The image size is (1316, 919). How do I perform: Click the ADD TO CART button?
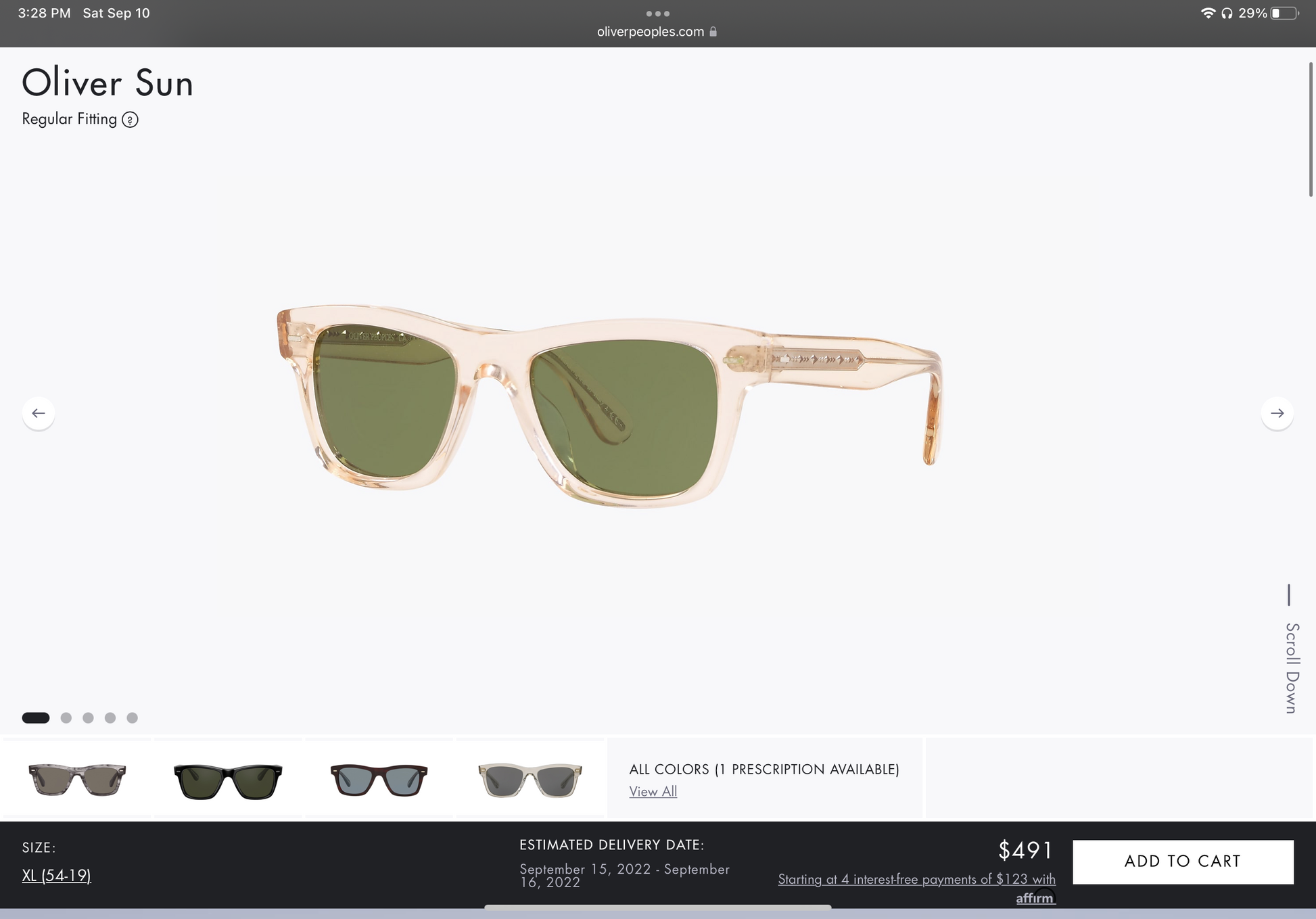tap(1183, 862)
